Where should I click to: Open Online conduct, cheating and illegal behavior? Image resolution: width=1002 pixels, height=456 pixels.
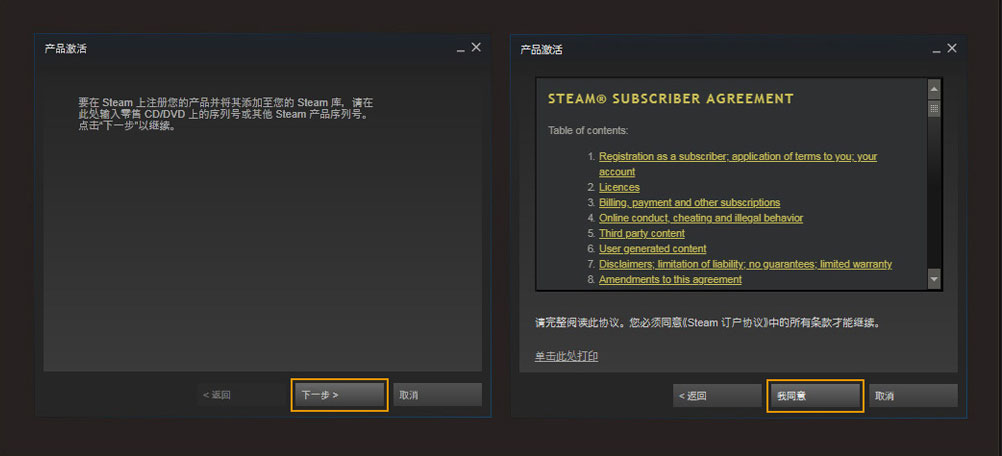[x=701, y=218]
